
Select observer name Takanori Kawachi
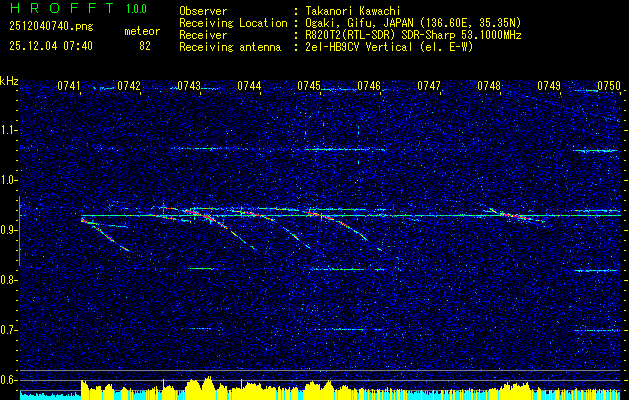point(351,11)
